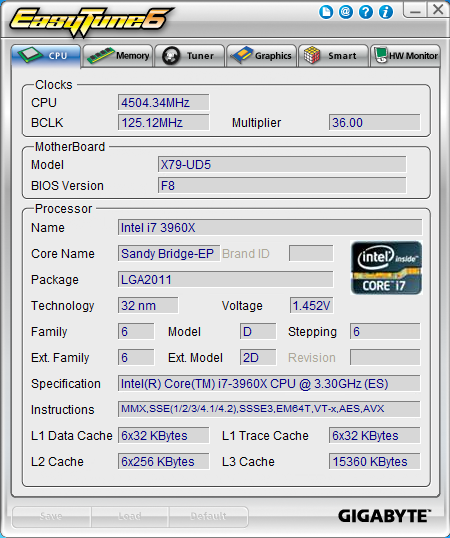Go to the HW Monitor tab
Viewport: 450px width, 538px height.
(405, 56)
